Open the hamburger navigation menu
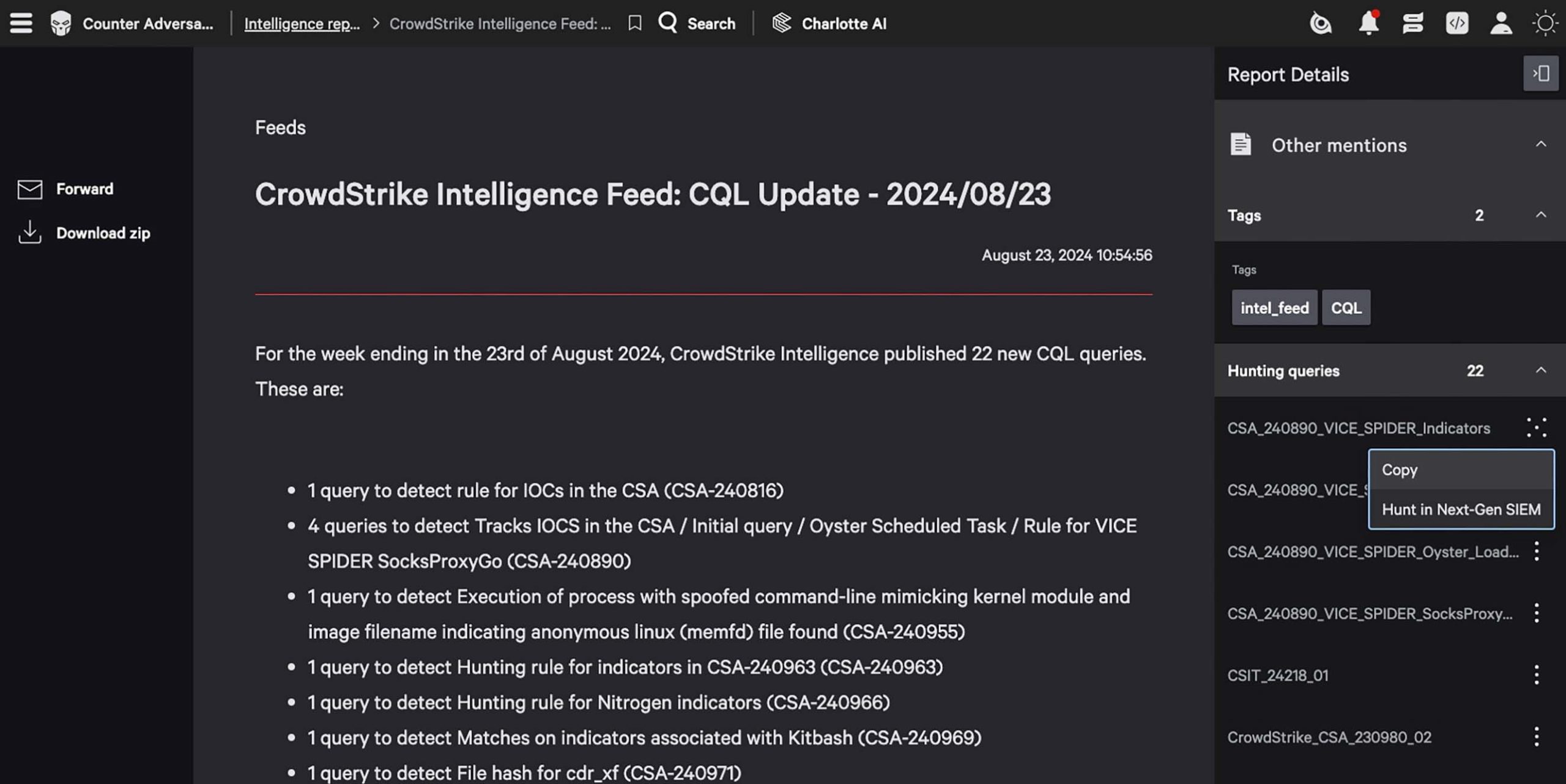Viewport: 1566px width, 784px height. pyautogui.click(x=21, y=23)
